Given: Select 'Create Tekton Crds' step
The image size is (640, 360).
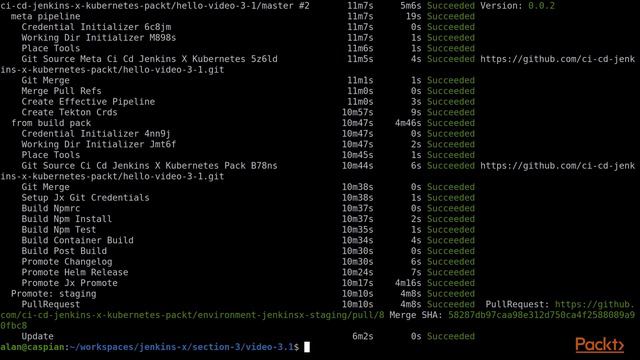Looking at the screenshot, I should (69, 112).
